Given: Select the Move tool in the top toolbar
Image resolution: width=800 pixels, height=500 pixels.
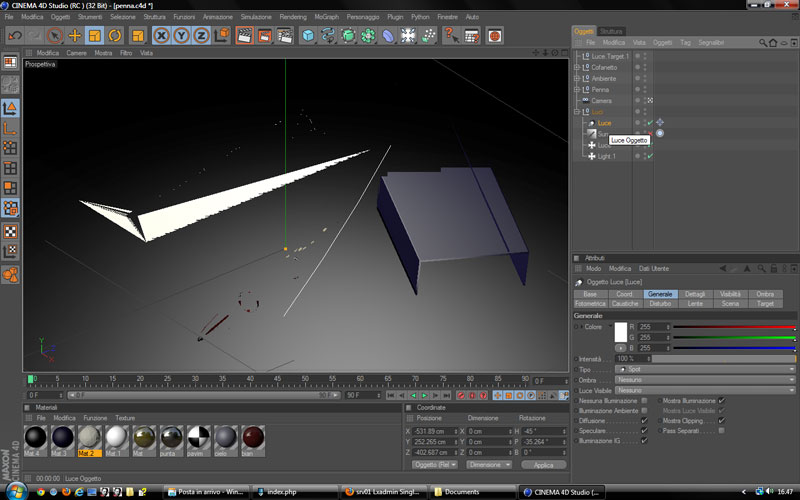Looking at the screenshot, I should coord(75,36).
